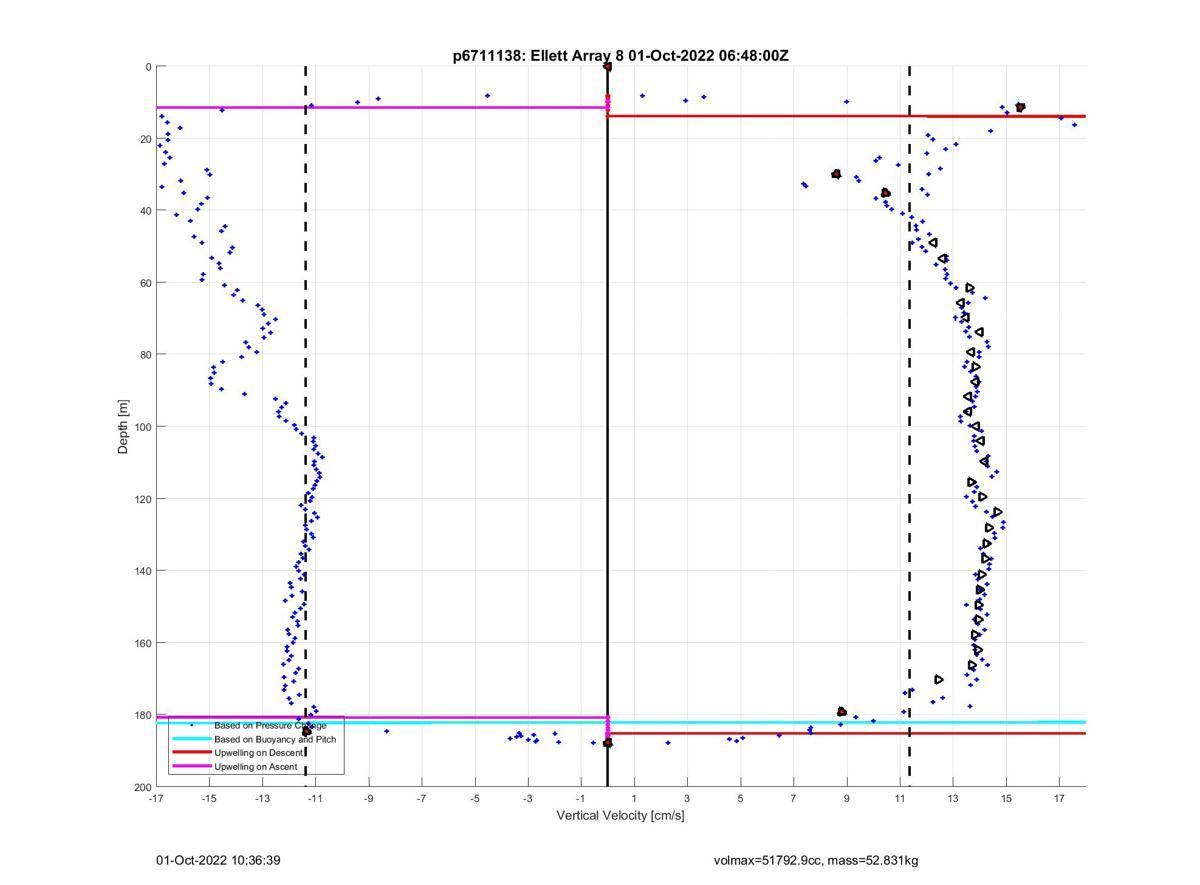1200x885 pixels.
Task: Click depth axis tick label '200'
Action: click(x=142, y=787)
